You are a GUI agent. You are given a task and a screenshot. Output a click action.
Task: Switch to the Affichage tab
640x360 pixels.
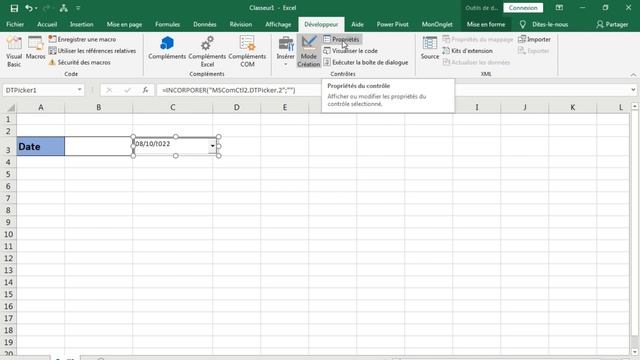278,24
